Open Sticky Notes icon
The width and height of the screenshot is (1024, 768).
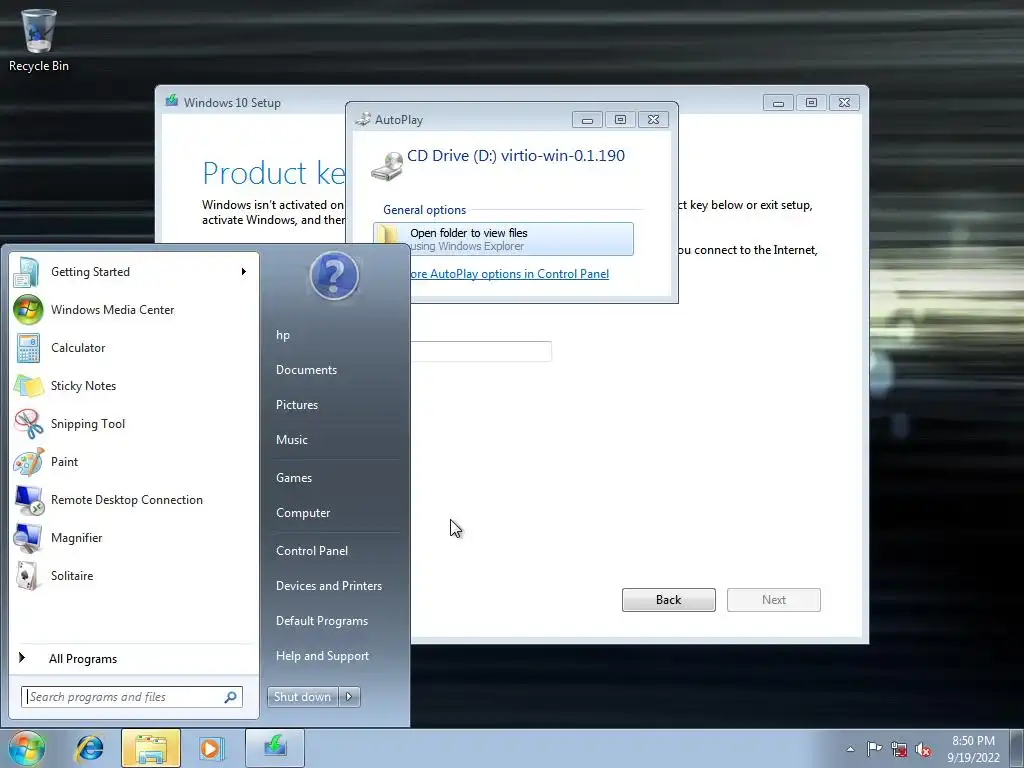[x=28, y=386]
